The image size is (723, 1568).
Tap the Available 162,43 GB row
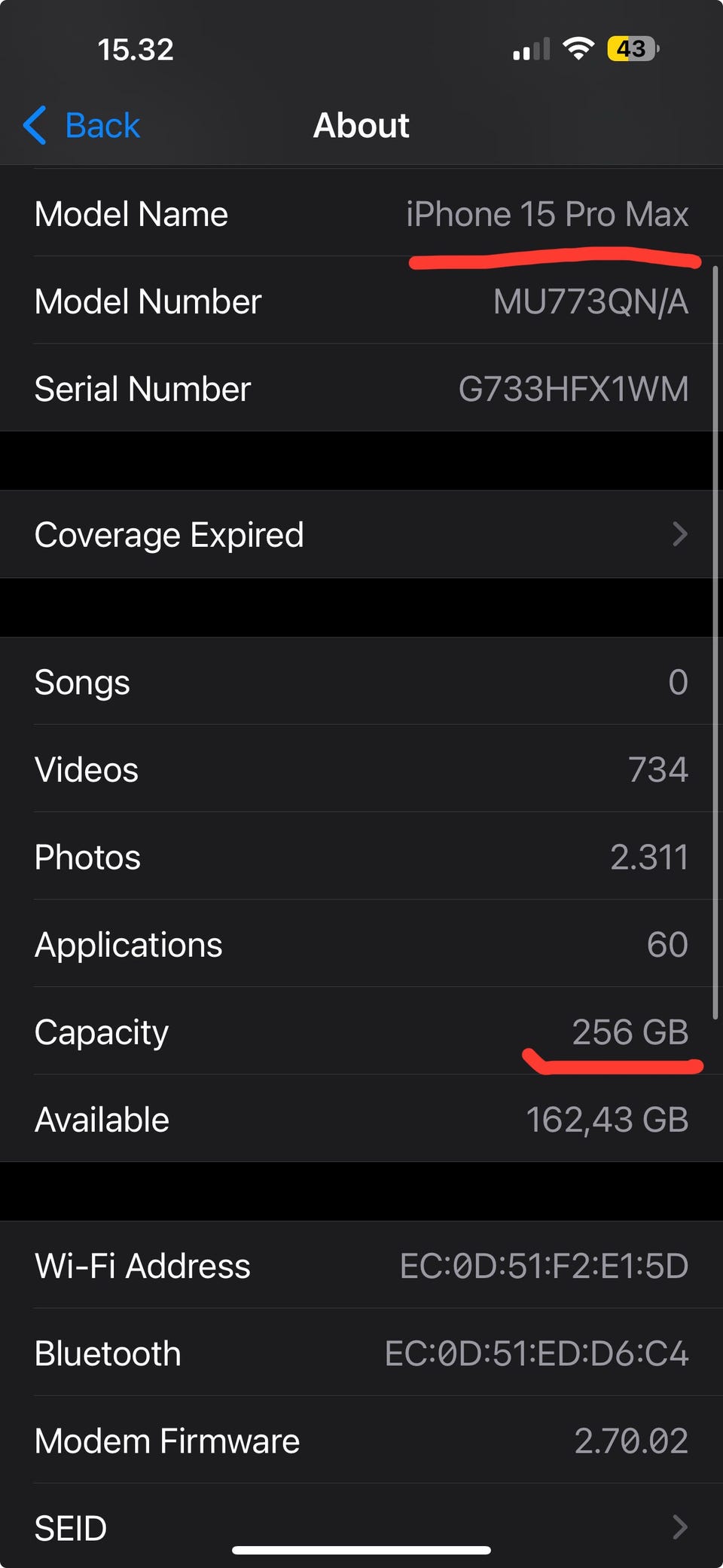pyautogui.click(x=361, y=1119)
